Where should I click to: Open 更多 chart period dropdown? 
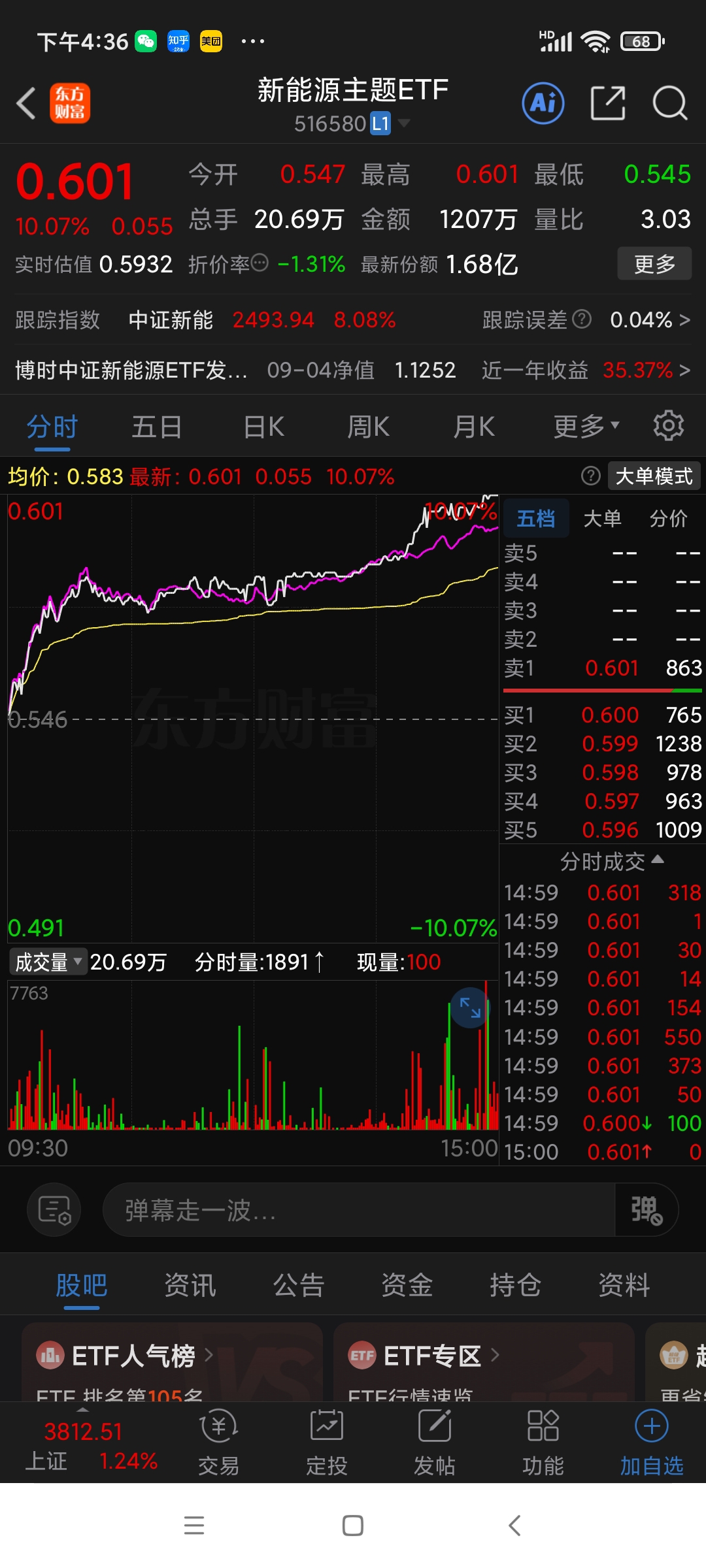586,426
